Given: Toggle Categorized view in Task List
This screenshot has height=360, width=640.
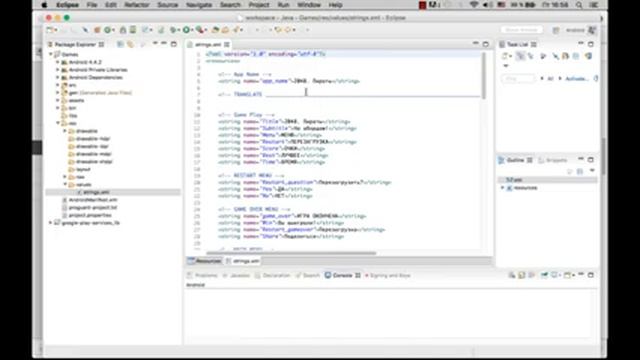Looking at the screenshot, I should point(520,56).
